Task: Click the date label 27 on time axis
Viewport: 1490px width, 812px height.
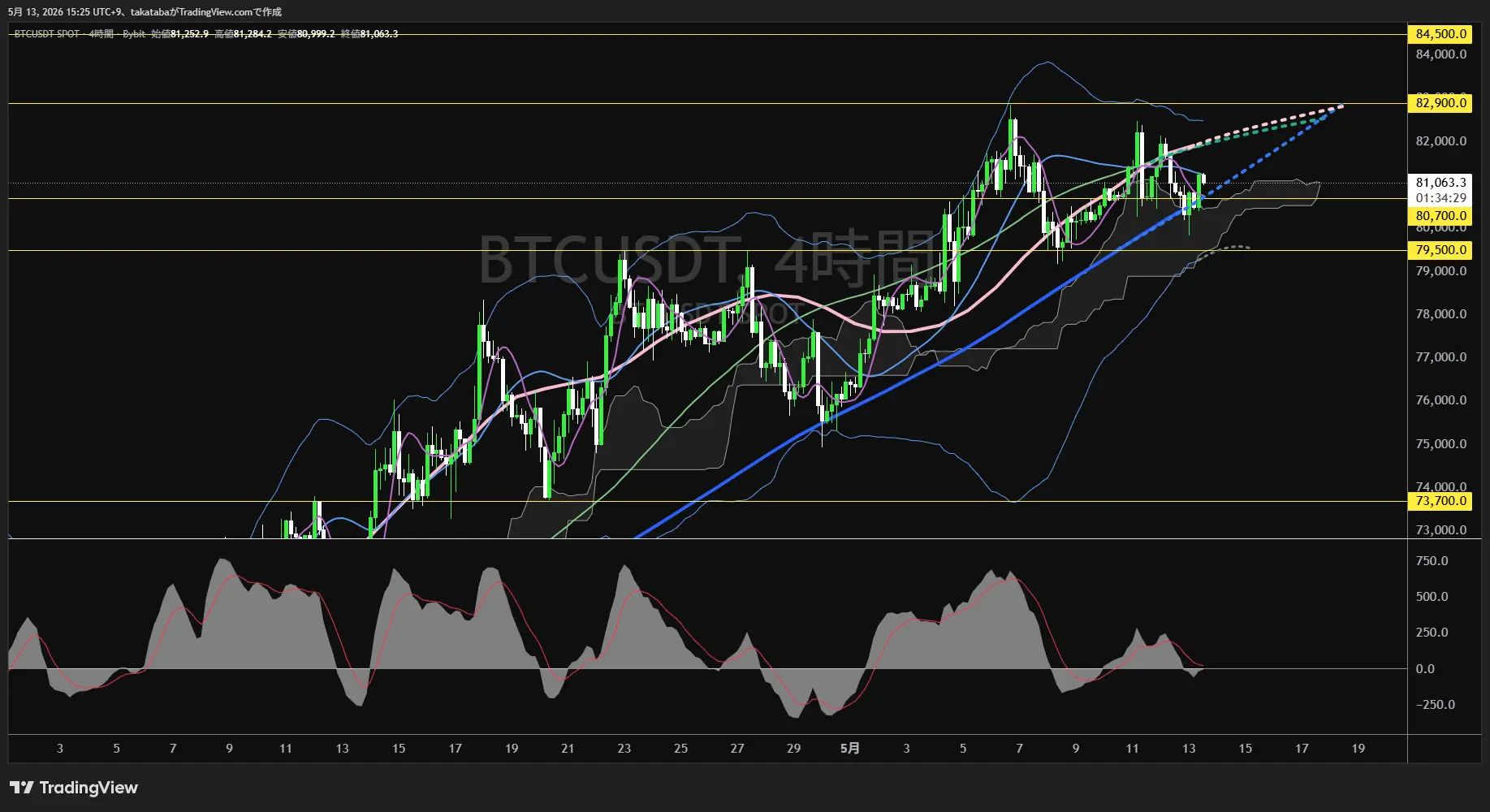Action: pyautogui.click(x=737, y=749)
